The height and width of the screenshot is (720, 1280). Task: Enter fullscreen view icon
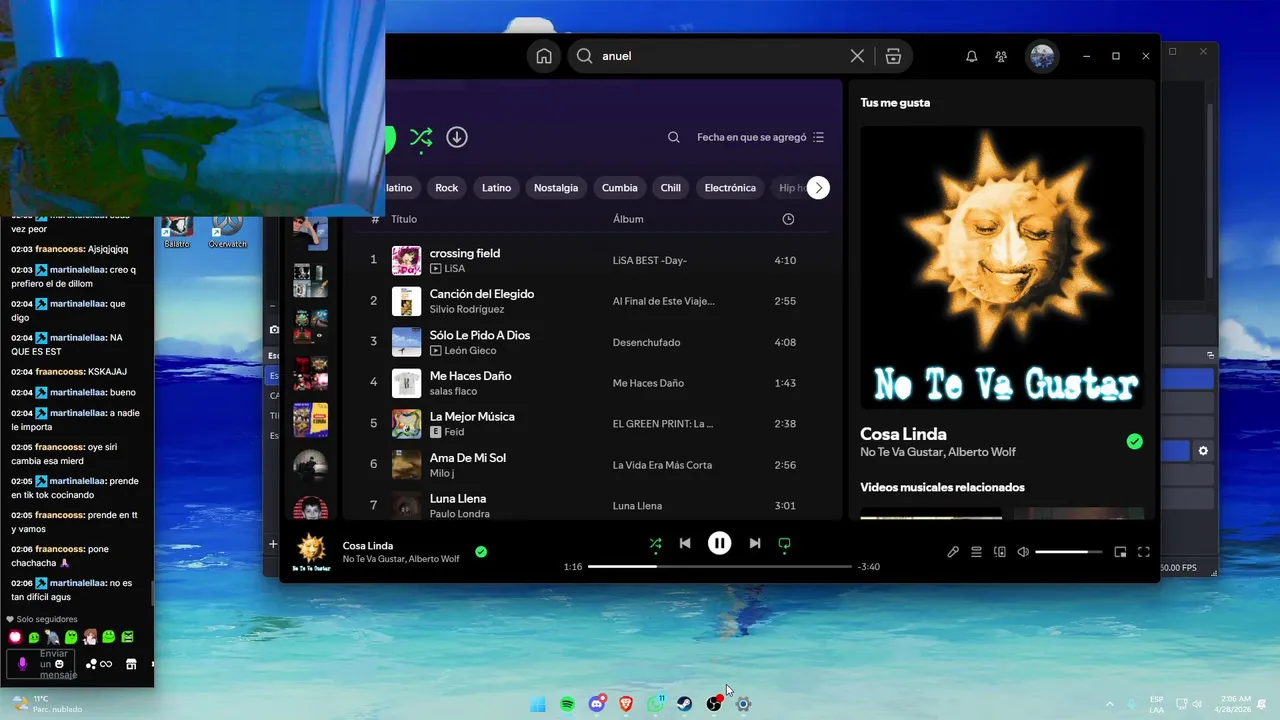tap(1144, 552)
